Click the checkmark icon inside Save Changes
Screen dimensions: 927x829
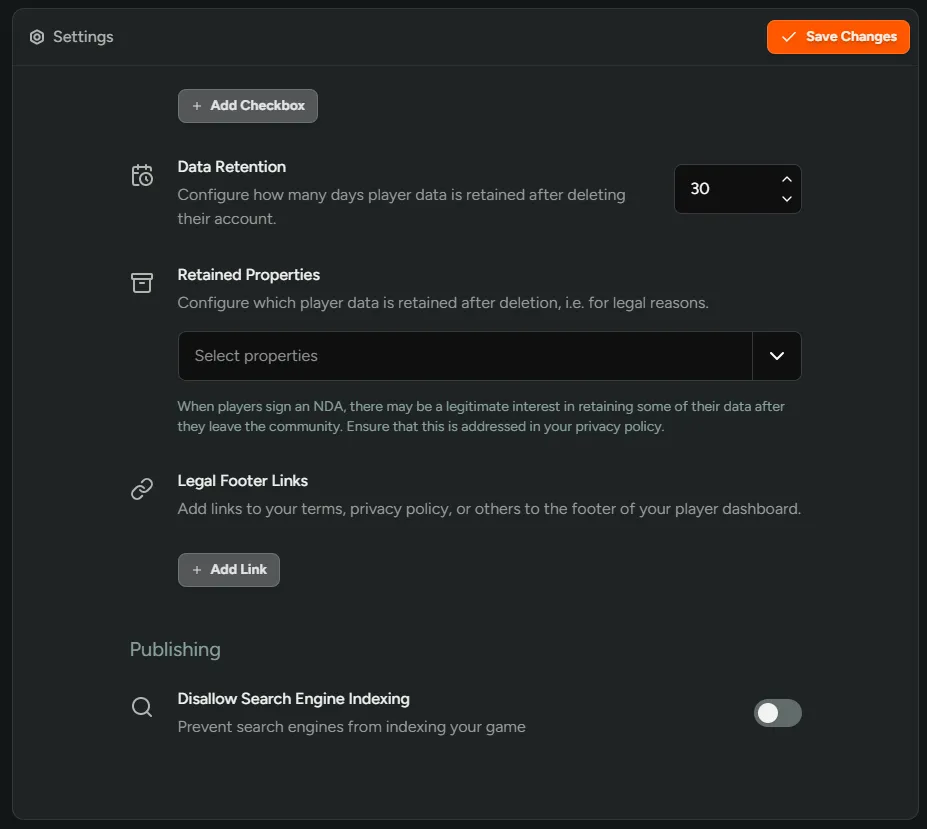pos(790,36)
